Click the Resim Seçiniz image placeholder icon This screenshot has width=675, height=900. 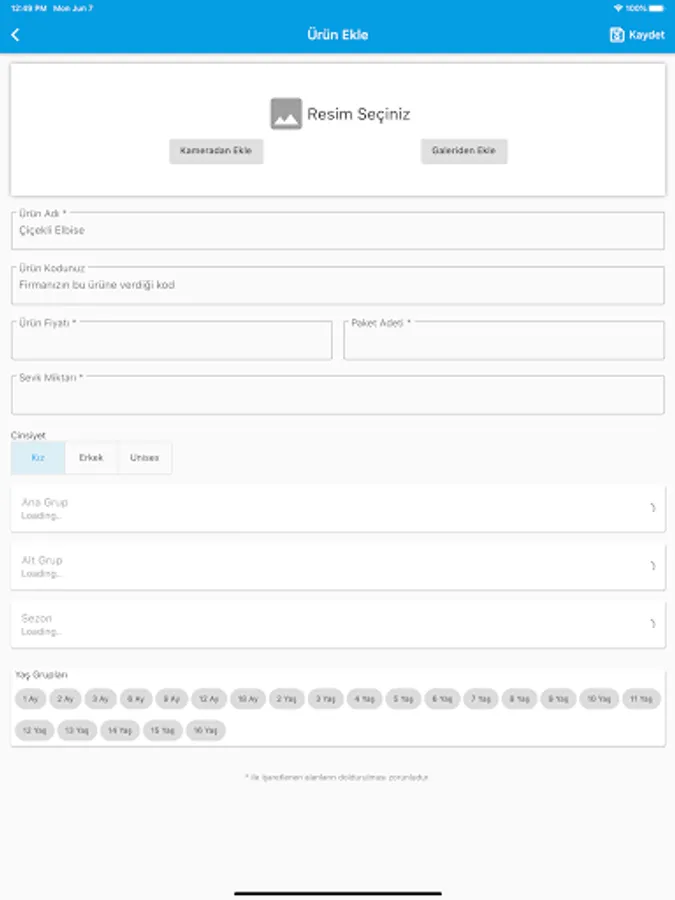point(286,114)
